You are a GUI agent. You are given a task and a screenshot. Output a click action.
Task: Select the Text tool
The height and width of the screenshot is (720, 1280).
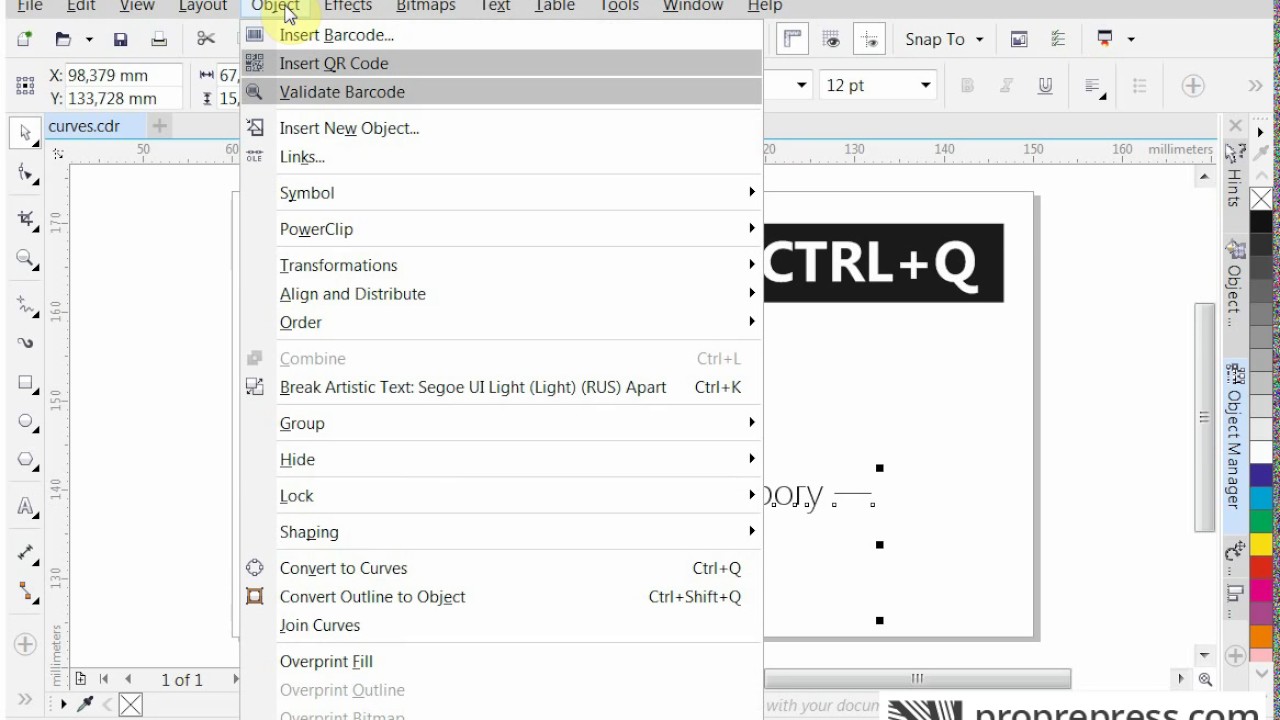(25, 506)
